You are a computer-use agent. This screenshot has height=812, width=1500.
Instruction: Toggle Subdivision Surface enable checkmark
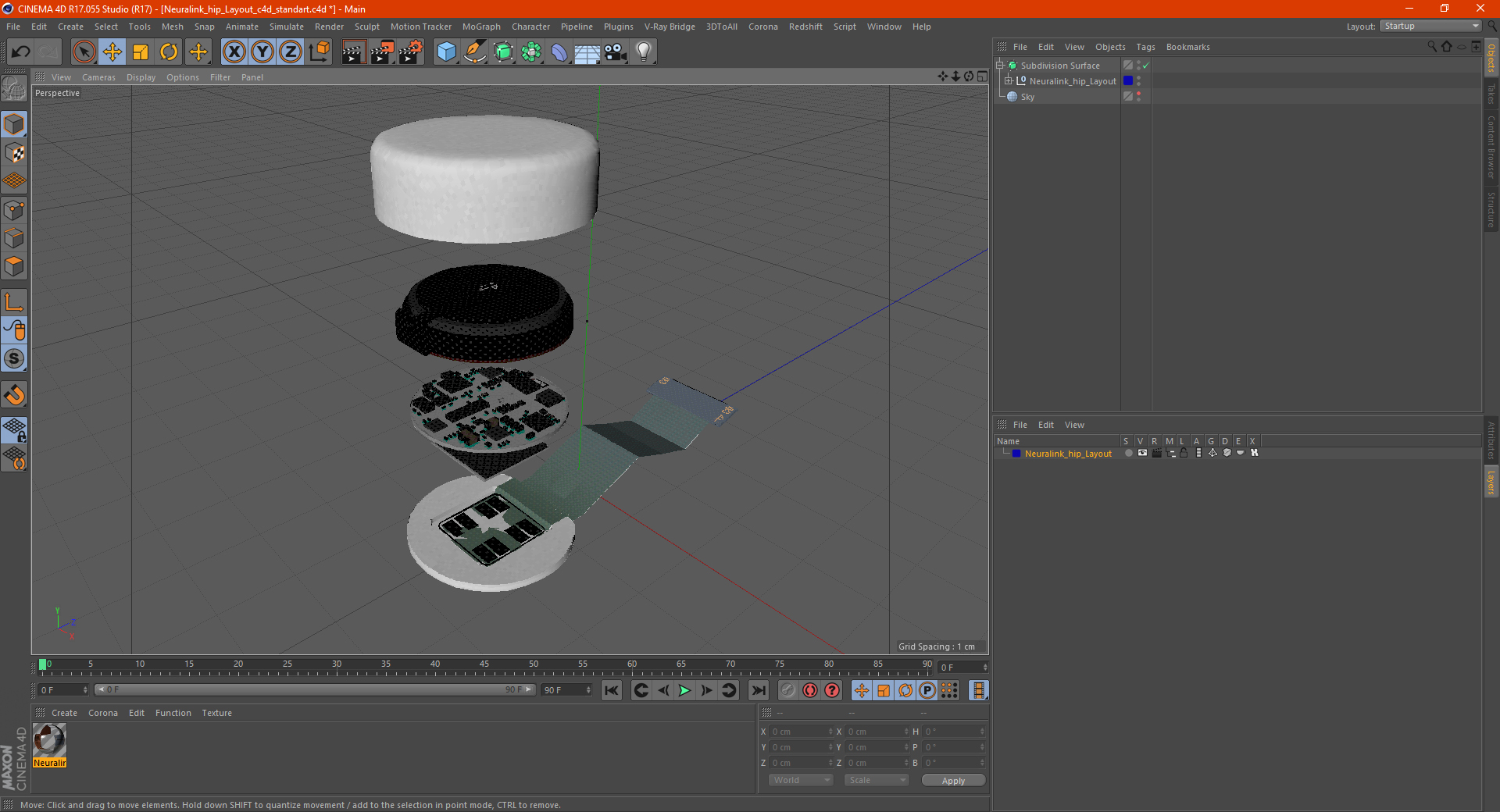(1146, 66)
